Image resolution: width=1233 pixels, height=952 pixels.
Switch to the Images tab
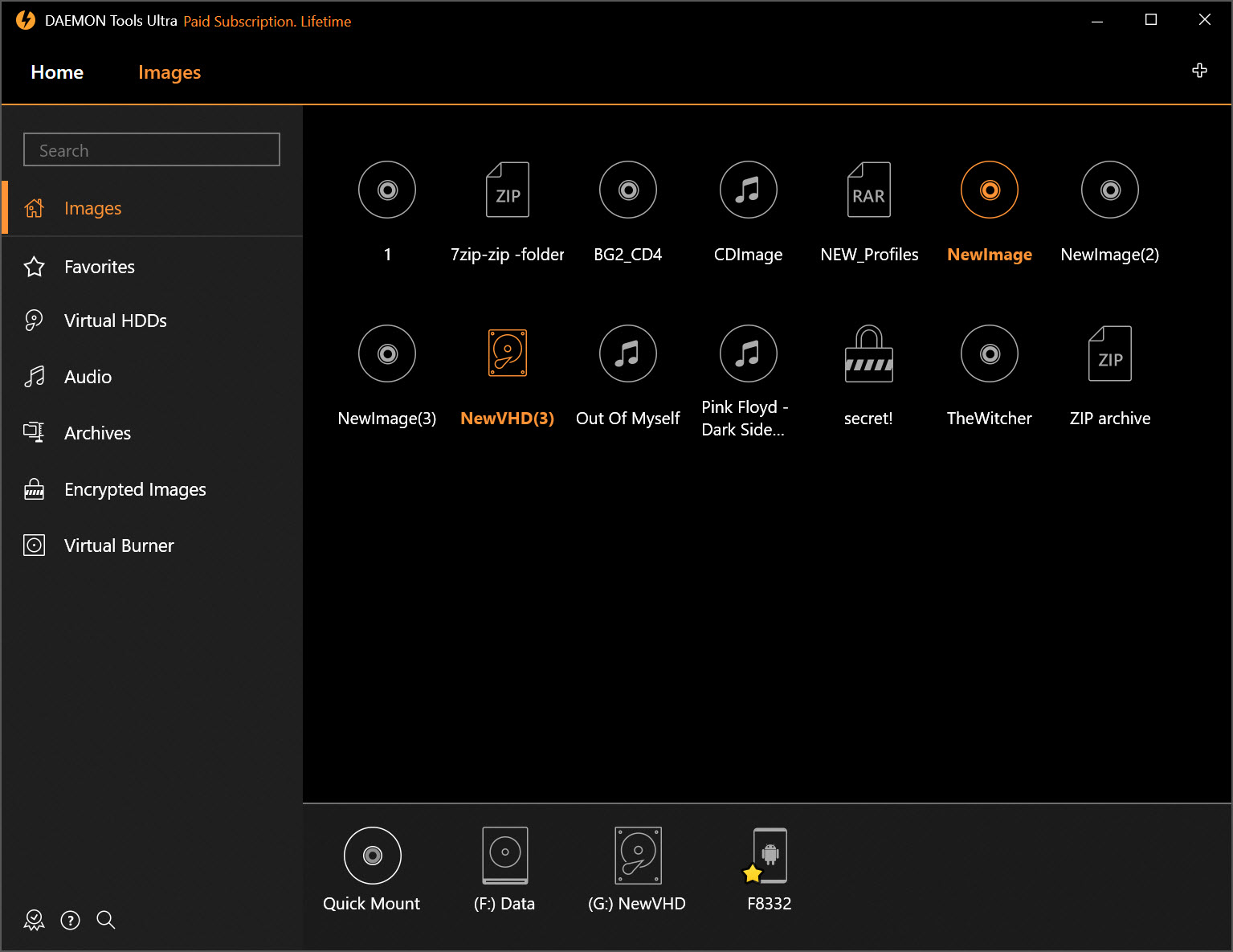(169, 72)
